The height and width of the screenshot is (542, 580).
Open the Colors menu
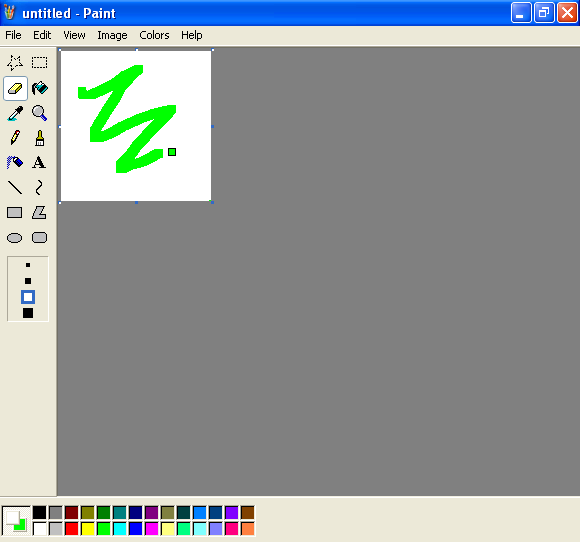point(154,35)
